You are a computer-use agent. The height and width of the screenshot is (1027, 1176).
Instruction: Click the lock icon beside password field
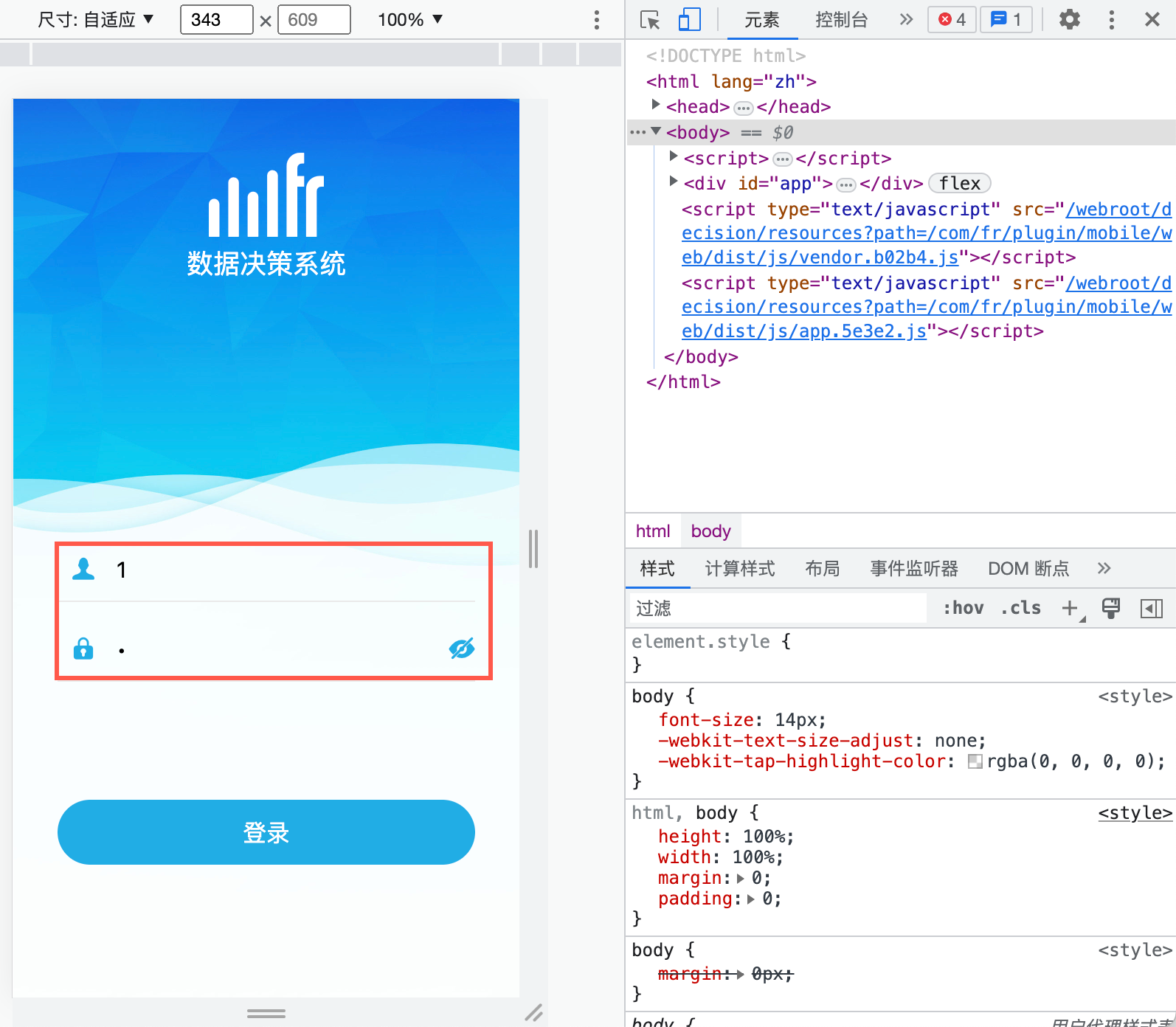[x=83, y=649]
